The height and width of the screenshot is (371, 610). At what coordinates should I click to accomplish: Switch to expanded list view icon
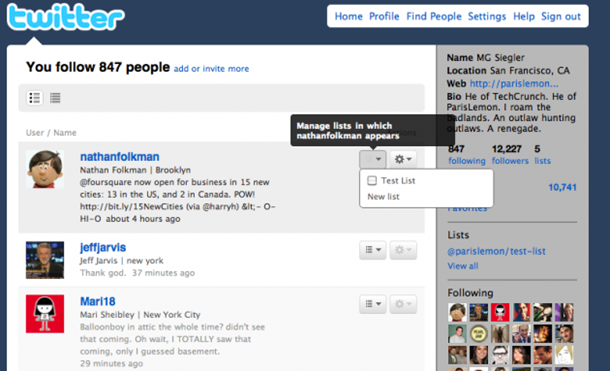(x=35, y=98)
